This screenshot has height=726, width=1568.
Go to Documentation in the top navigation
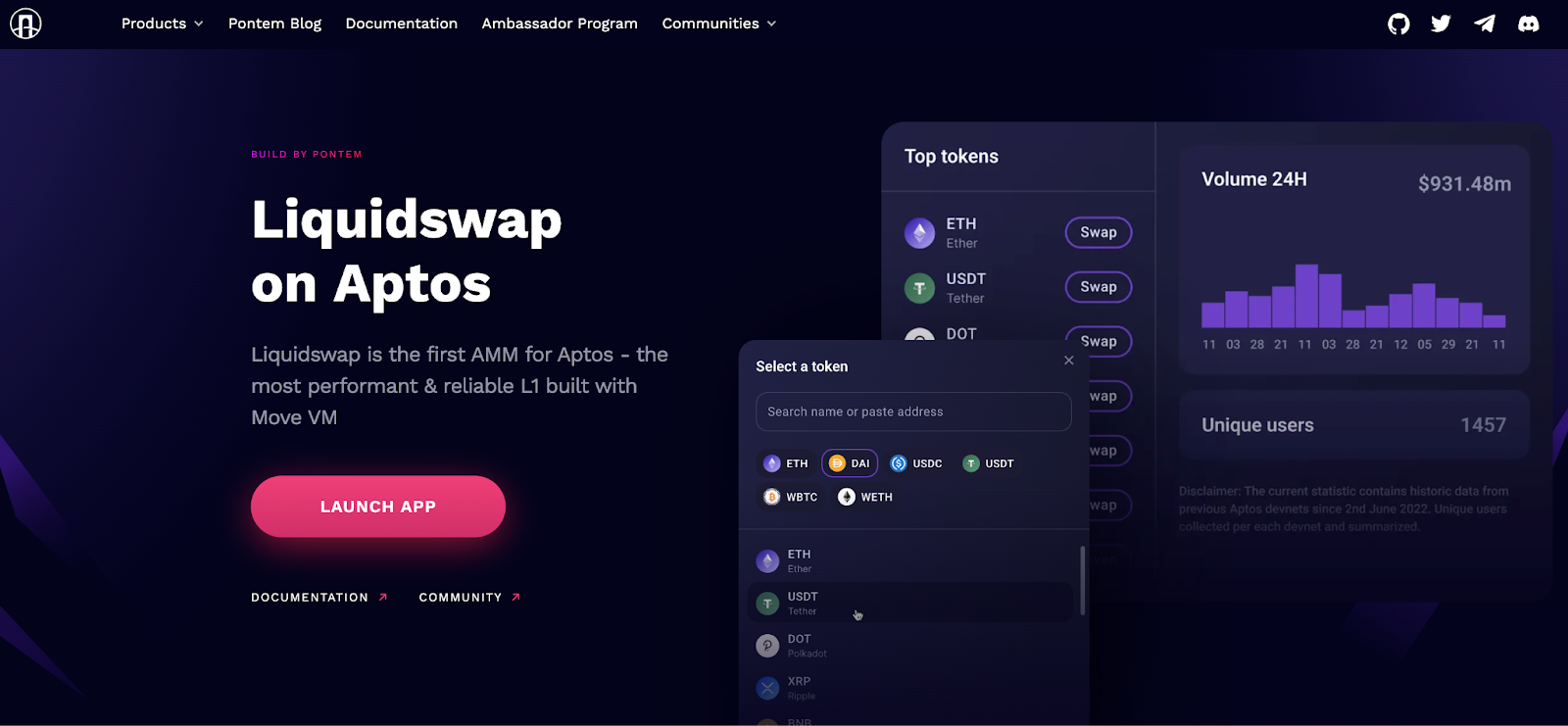coord(402,24)
